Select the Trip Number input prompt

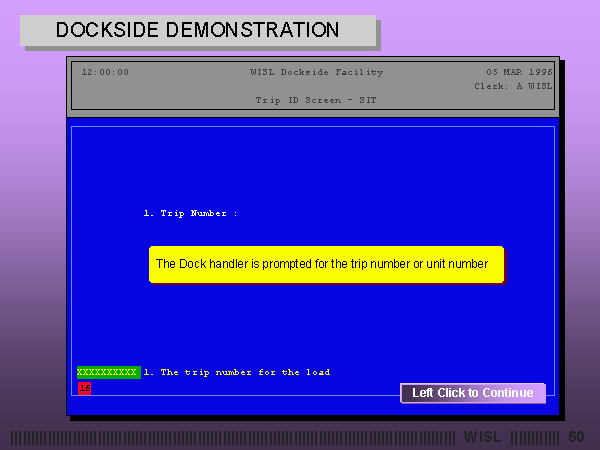(x=190, y=214)
